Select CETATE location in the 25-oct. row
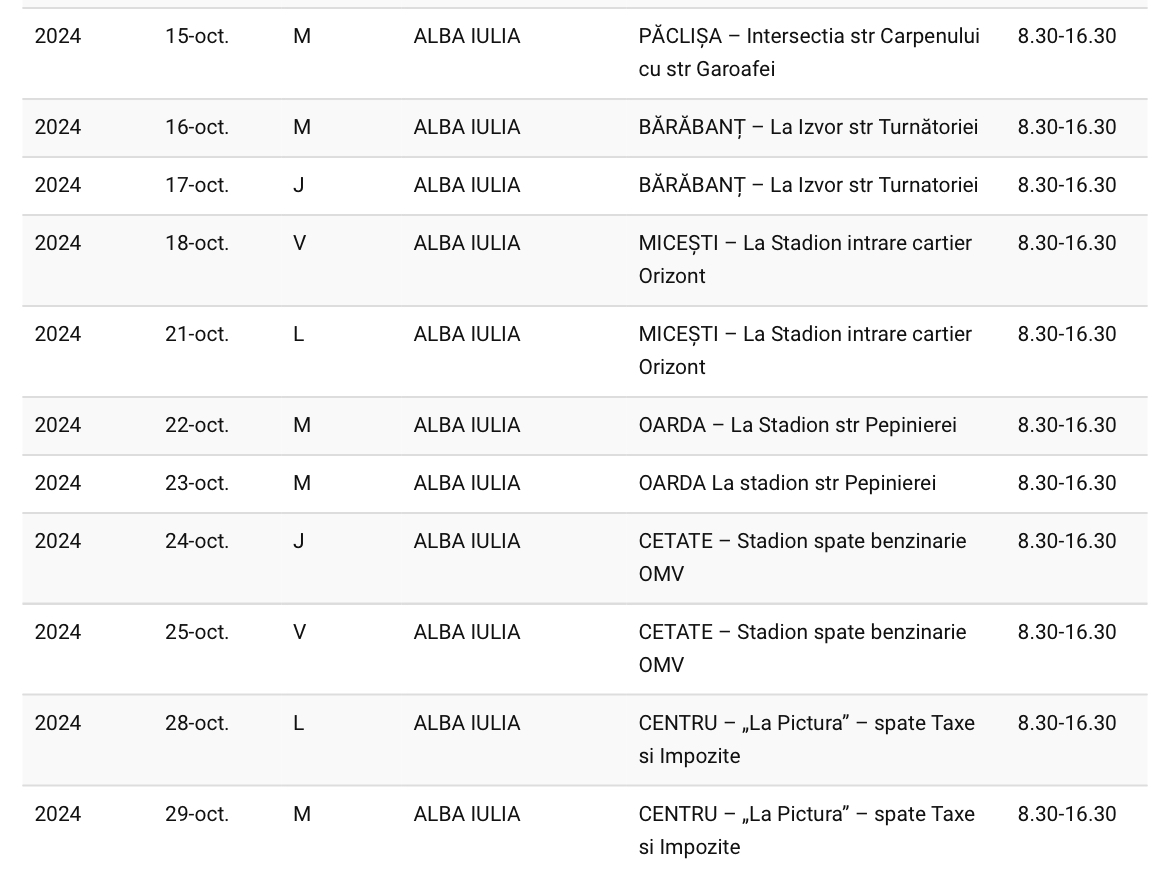Screen dimensions: 1170x874 802,649
